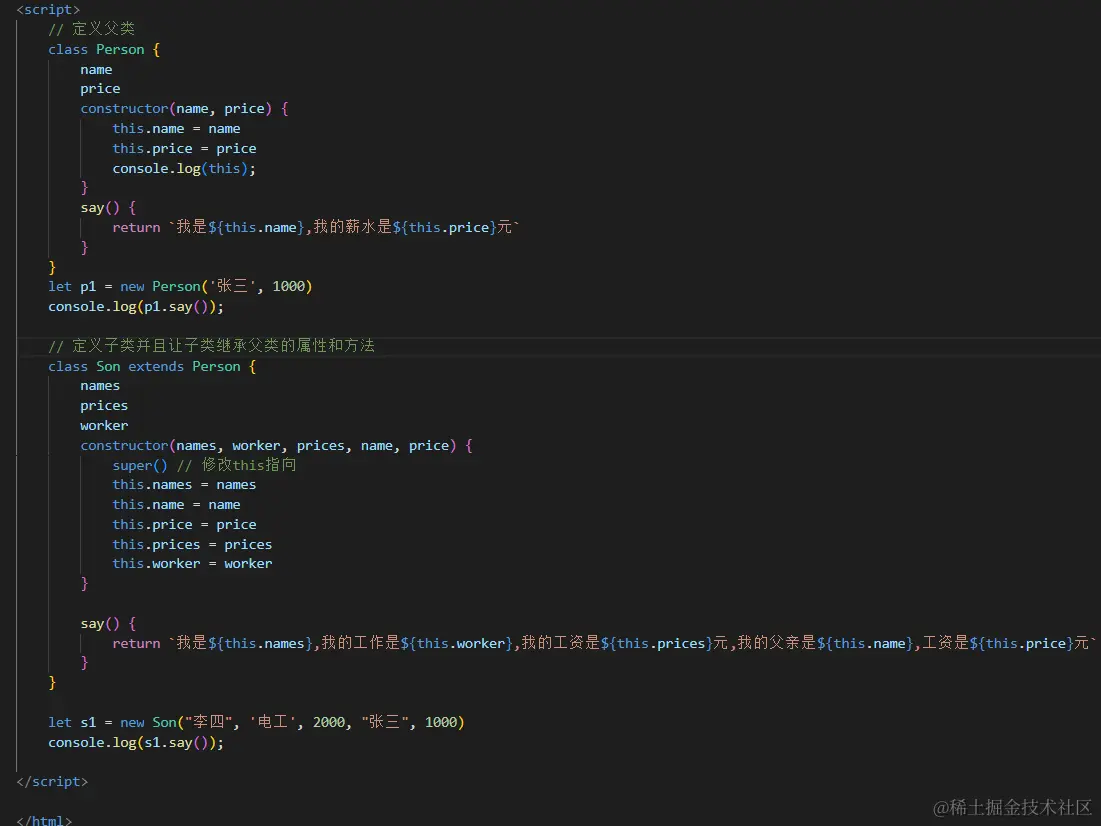Click the "this.prices = prices" line

point(192,544)
